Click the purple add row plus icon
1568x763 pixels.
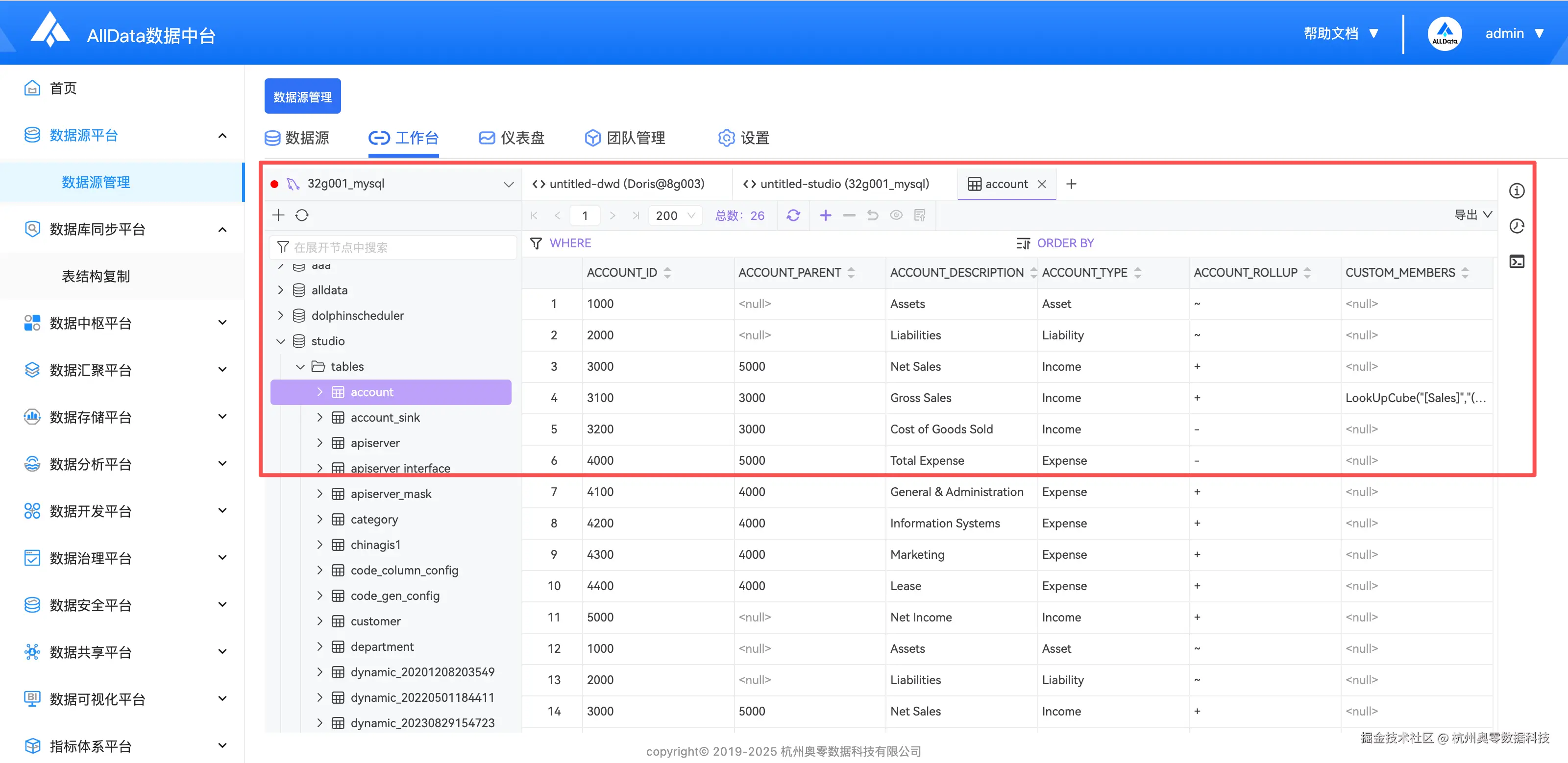tap(825, 215)
